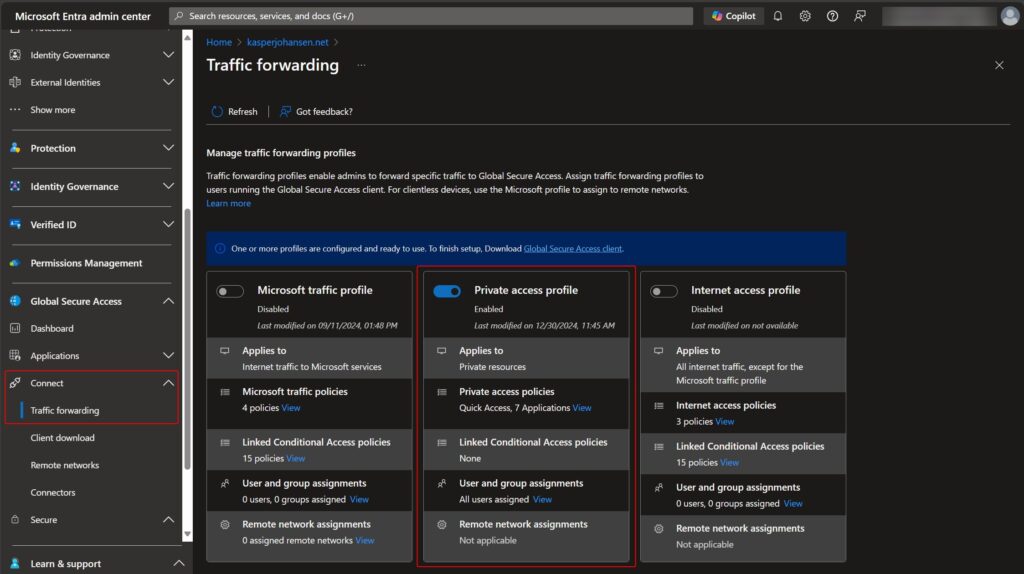Screen dimensions: 1024x574
Task: Open settings gear icon in top bar
Action: point(805,16)
